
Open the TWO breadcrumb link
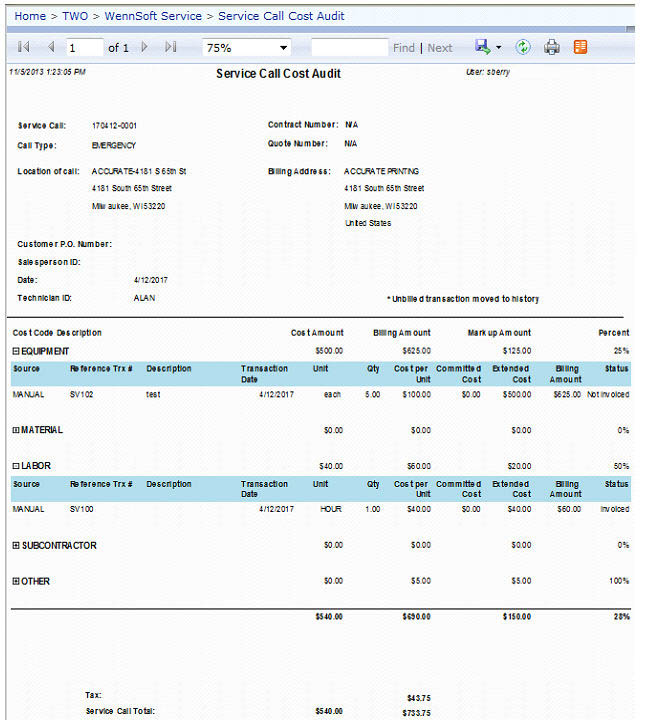pyautogui.click(x=76, y=17)
